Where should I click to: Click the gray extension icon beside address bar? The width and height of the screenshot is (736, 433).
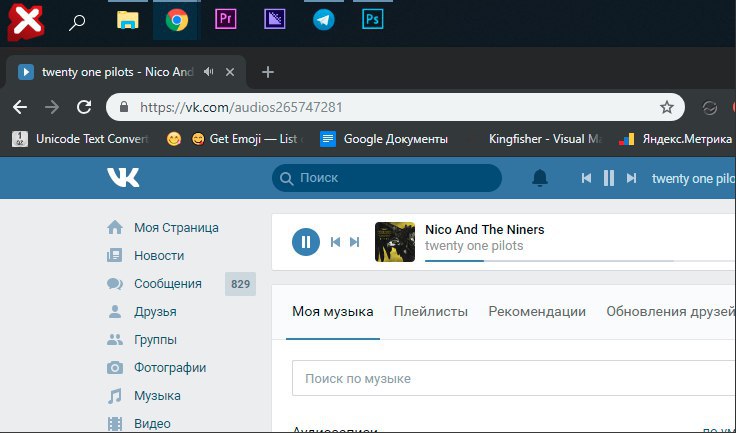(x=710, y=108)
